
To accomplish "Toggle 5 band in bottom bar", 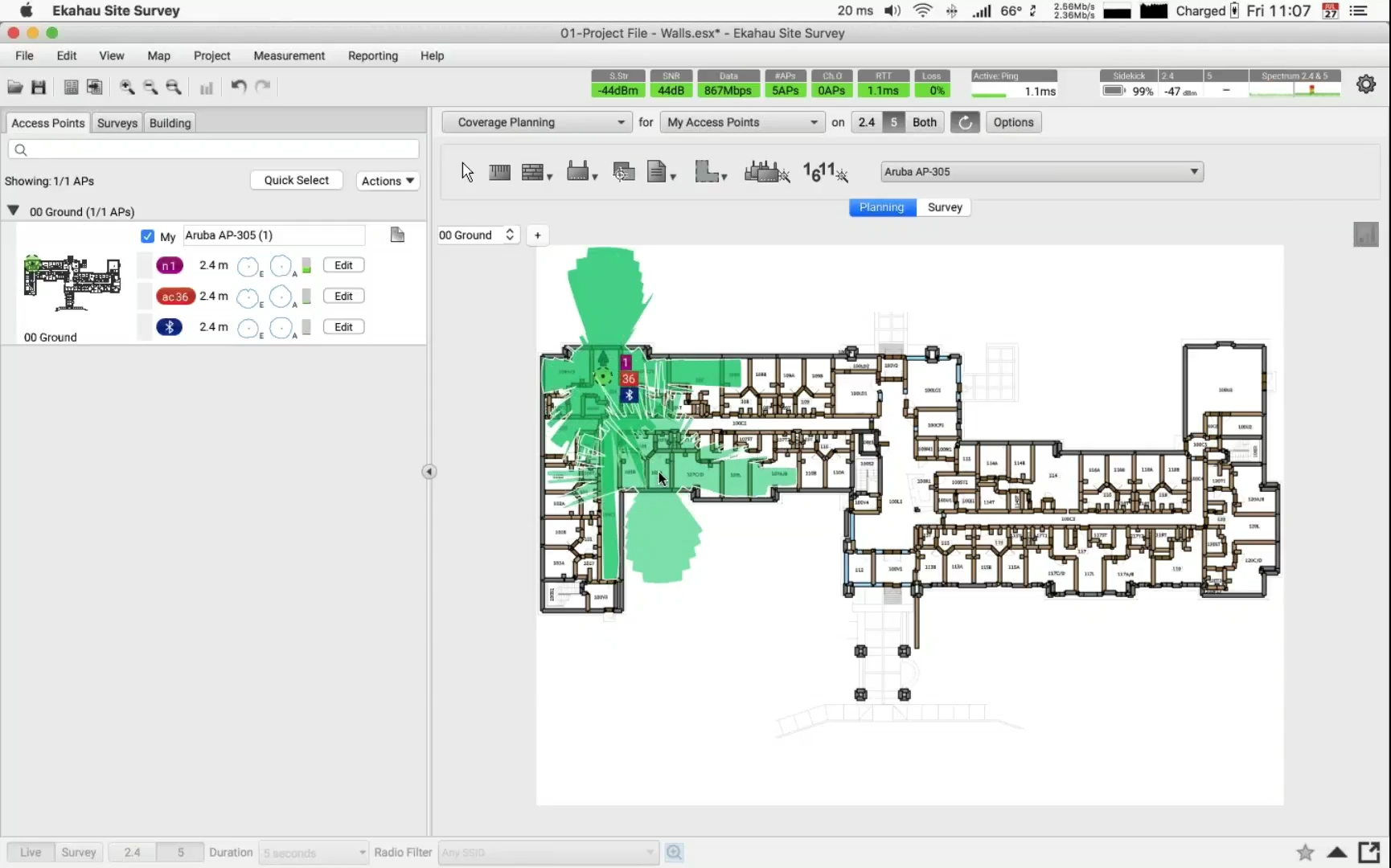I will [x=180, y=852].
